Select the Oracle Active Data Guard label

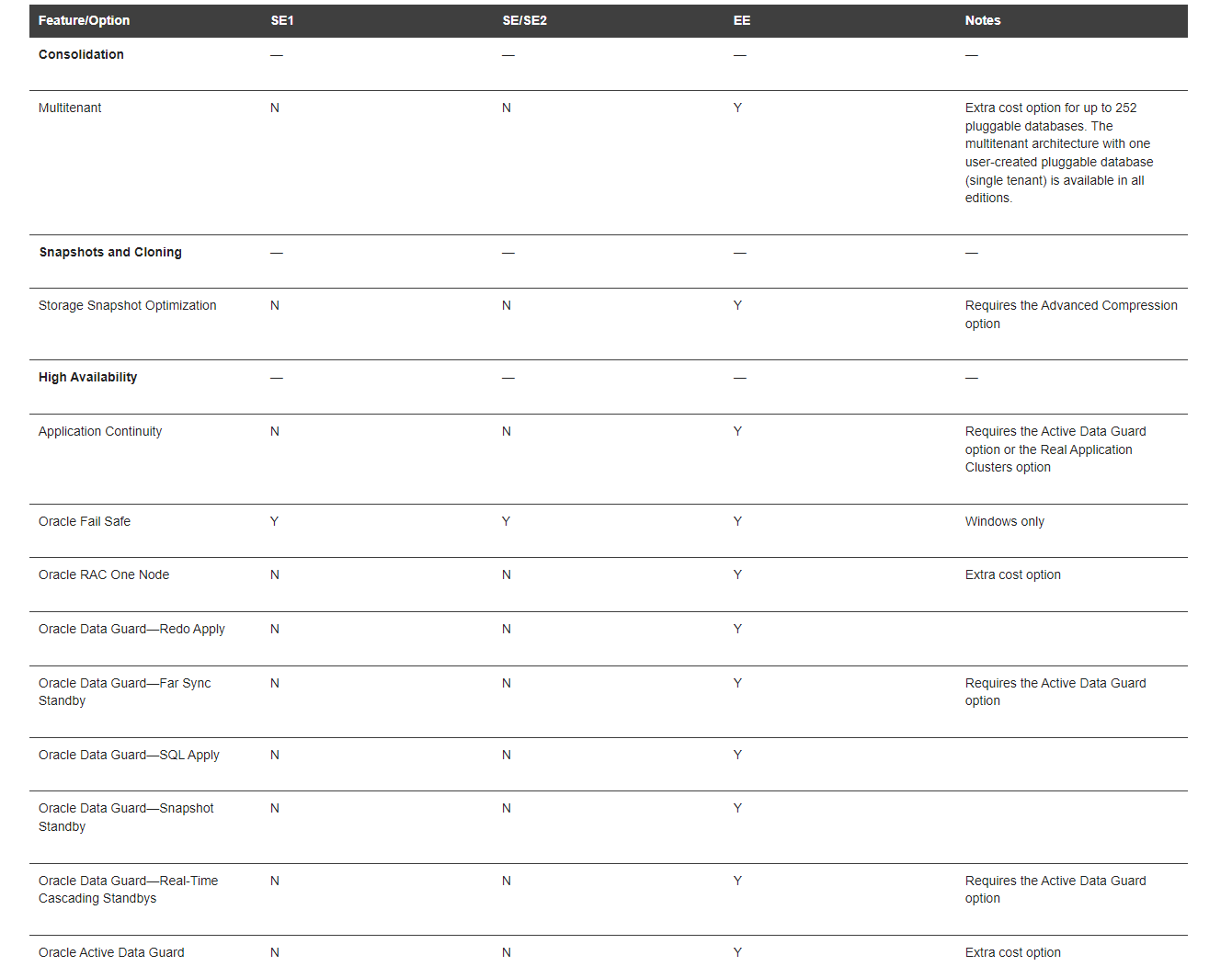[x=111, y=952]
